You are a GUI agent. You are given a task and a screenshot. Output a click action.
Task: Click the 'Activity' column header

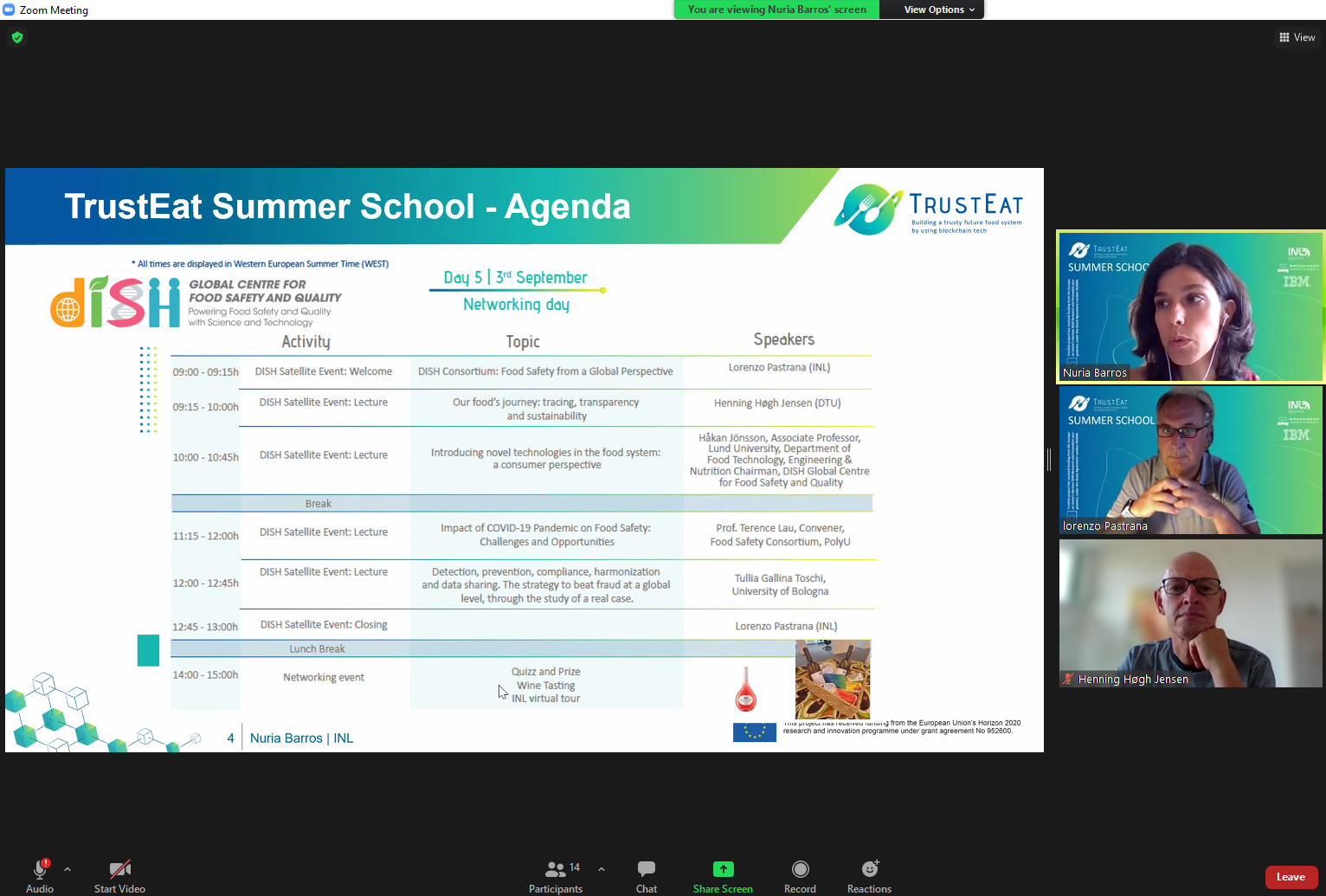pos(306,342)
